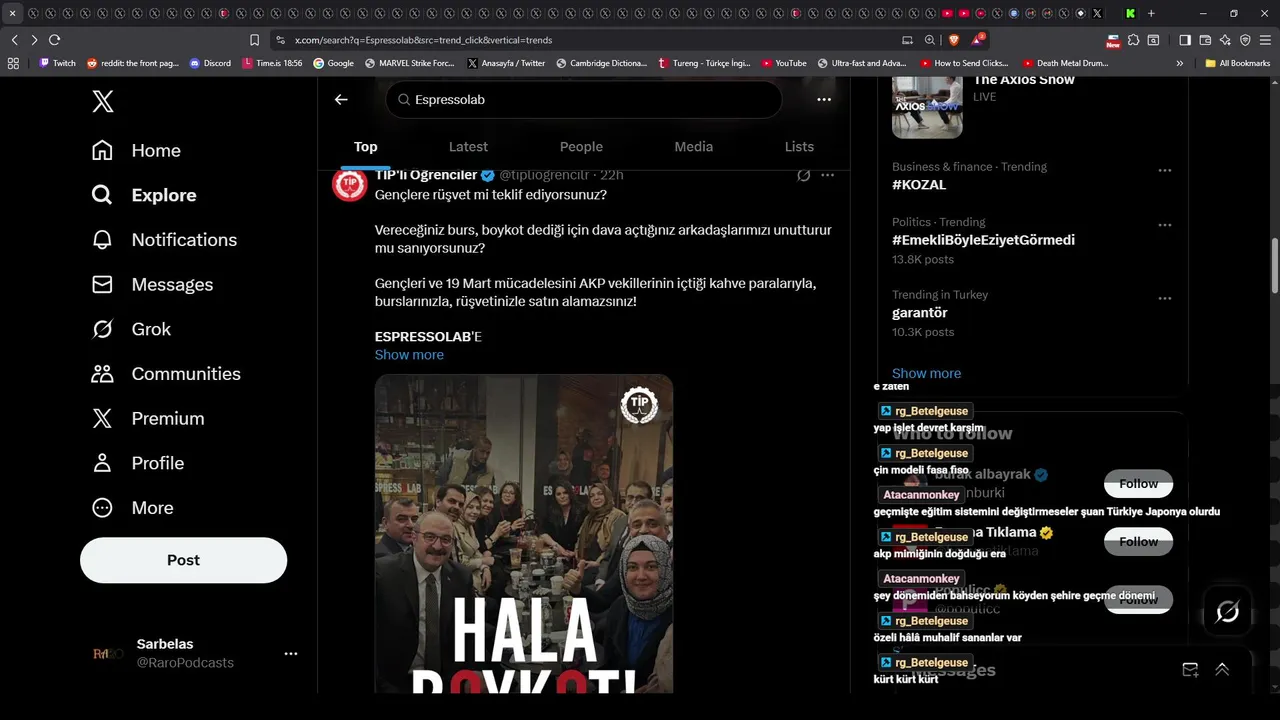The width and height of the screenshot is (1280, 720).
Task: Open the #EmekliBöyleEziyetGörmedi trend
Action: point(983,240)
